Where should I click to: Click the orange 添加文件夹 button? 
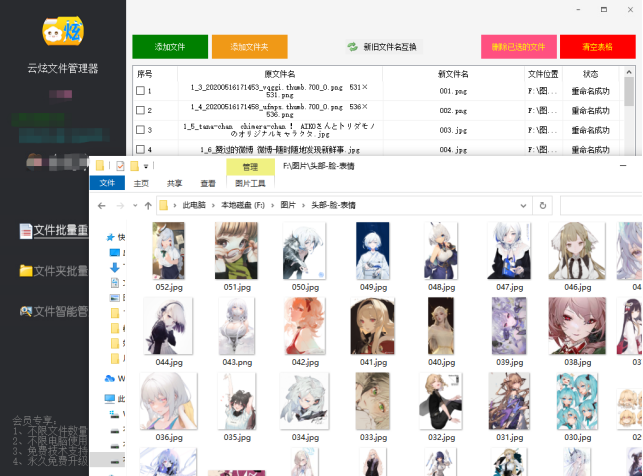pos(249,47)
